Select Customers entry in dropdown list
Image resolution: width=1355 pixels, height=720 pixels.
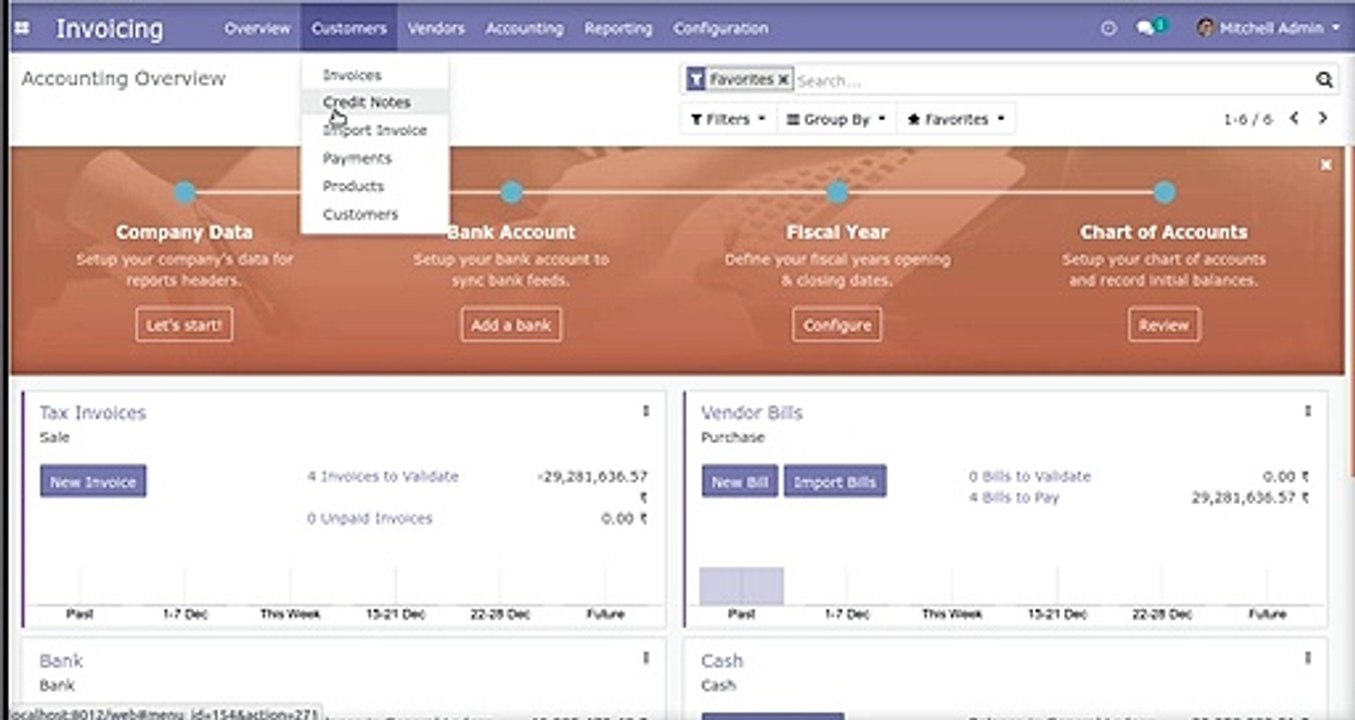pyautogui.click(x=375, y=214)
